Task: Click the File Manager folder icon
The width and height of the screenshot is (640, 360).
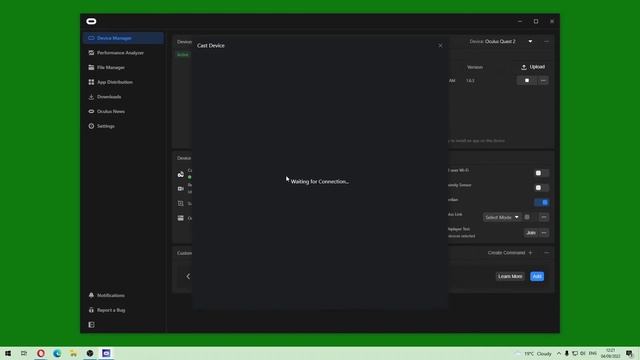Action: click(91, 67)
